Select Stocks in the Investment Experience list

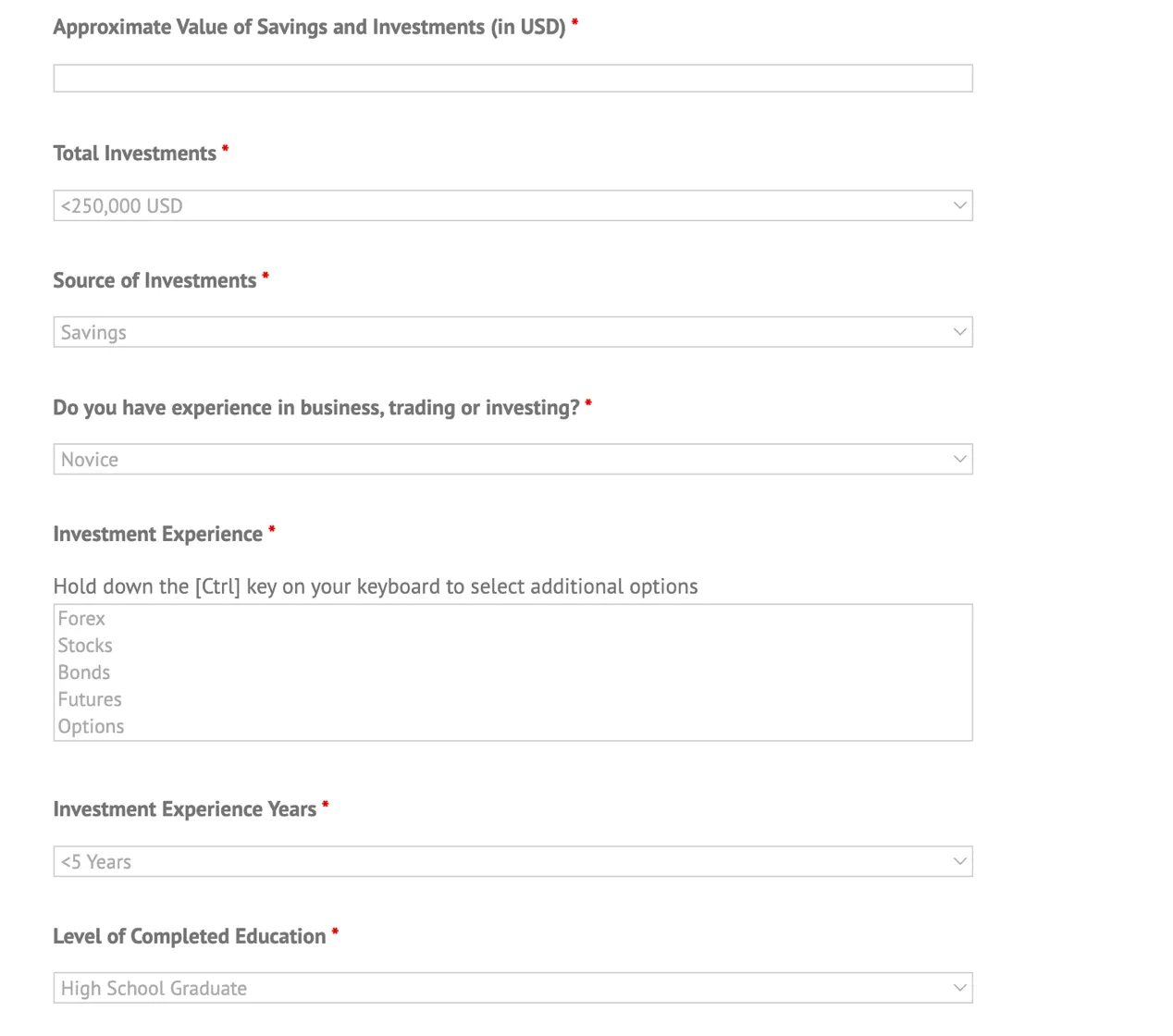pos(512,646)
